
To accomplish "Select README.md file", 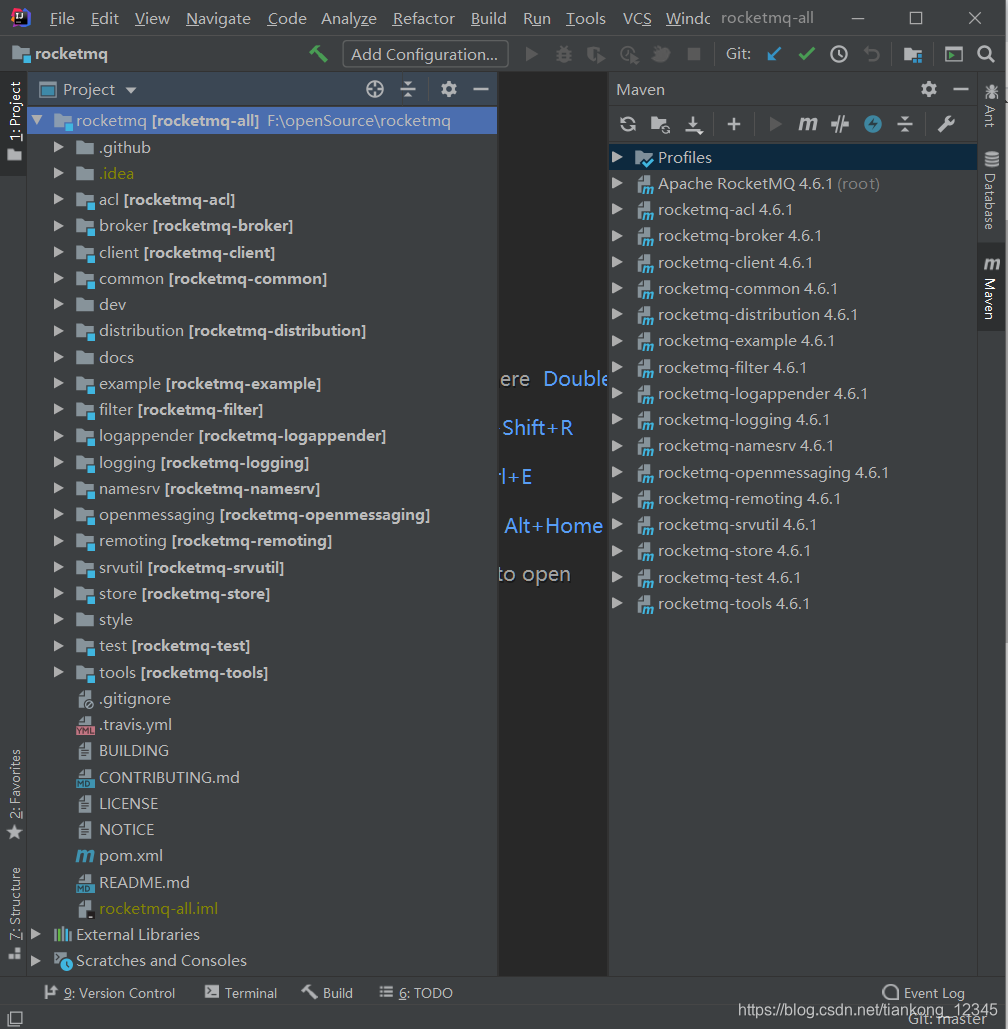I will coord(144,882).
